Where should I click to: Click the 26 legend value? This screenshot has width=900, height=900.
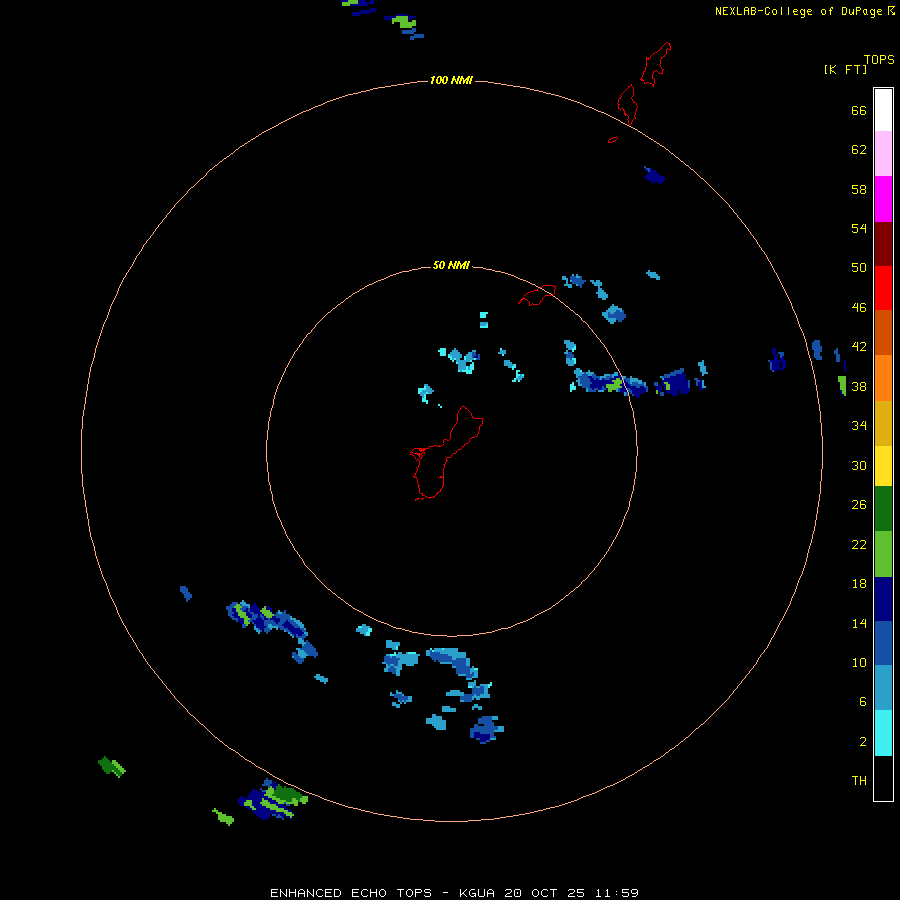(x=859, y=505)
